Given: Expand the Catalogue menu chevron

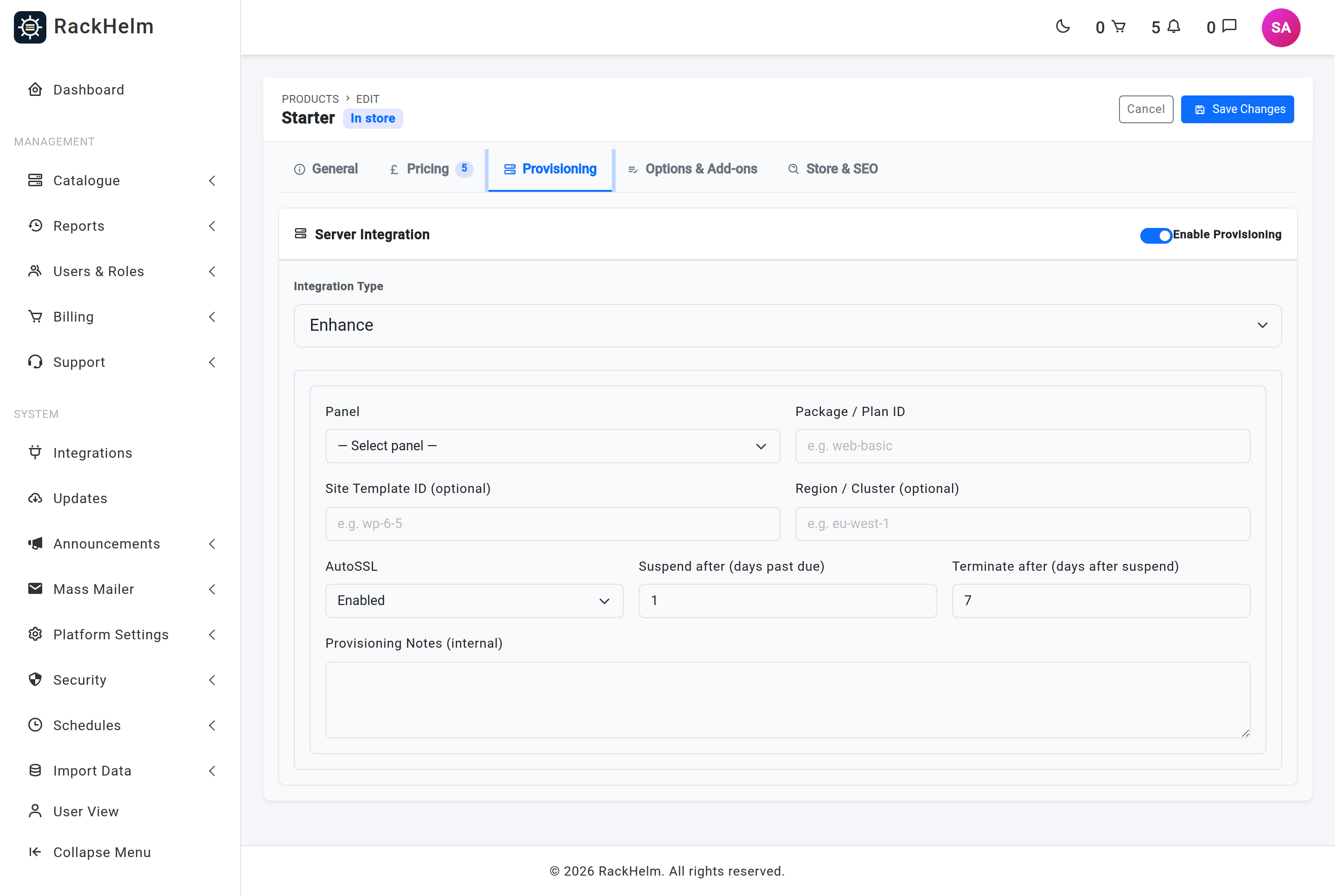Looking at the screenshot, I should tap(212, 181).
